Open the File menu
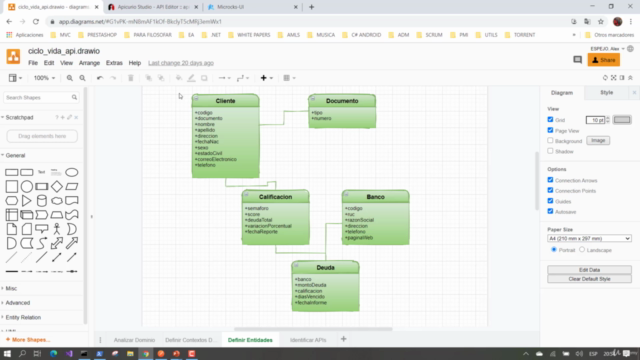 (33, 63)
